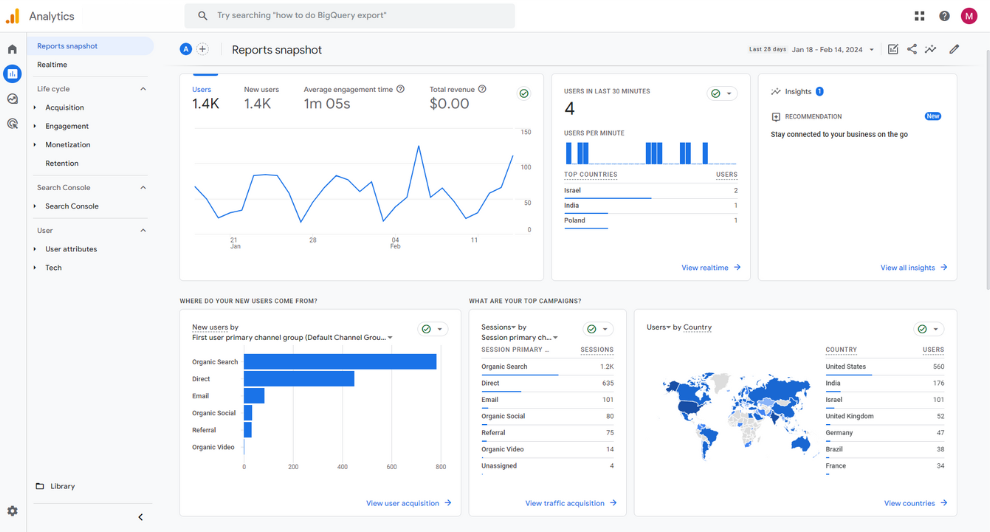Click the Customize report icon
Screen dimensions: 990x532
[893, 49]
